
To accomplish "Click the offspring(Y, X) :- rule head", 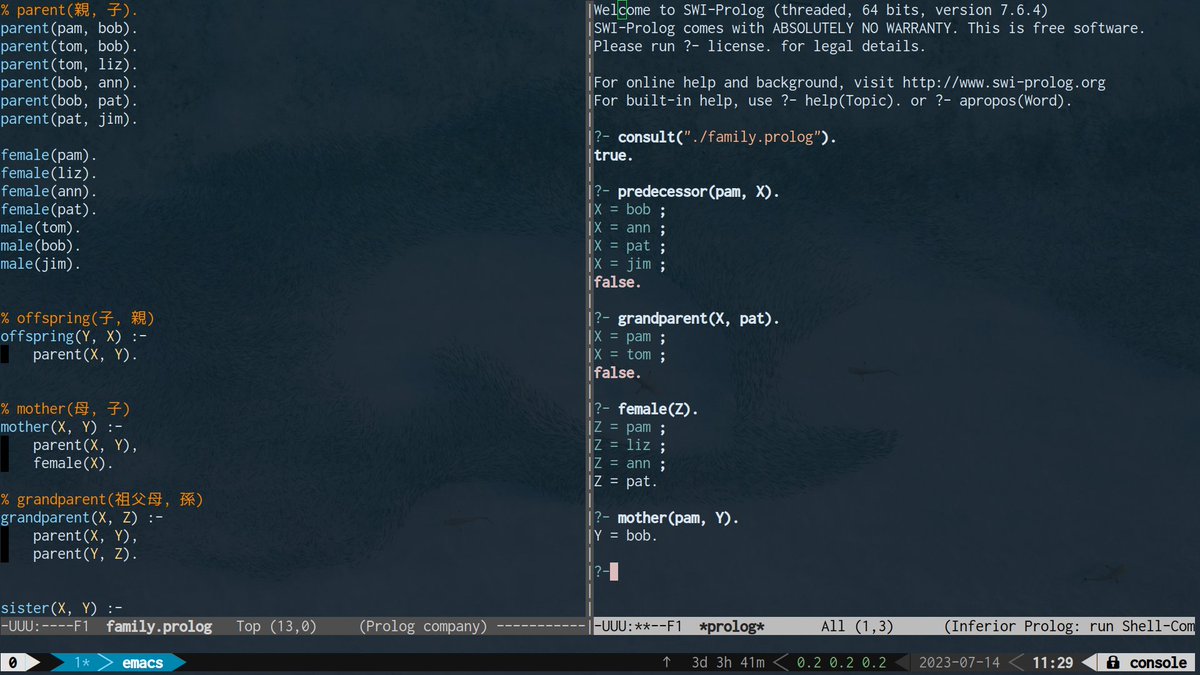I will [74, 336].
